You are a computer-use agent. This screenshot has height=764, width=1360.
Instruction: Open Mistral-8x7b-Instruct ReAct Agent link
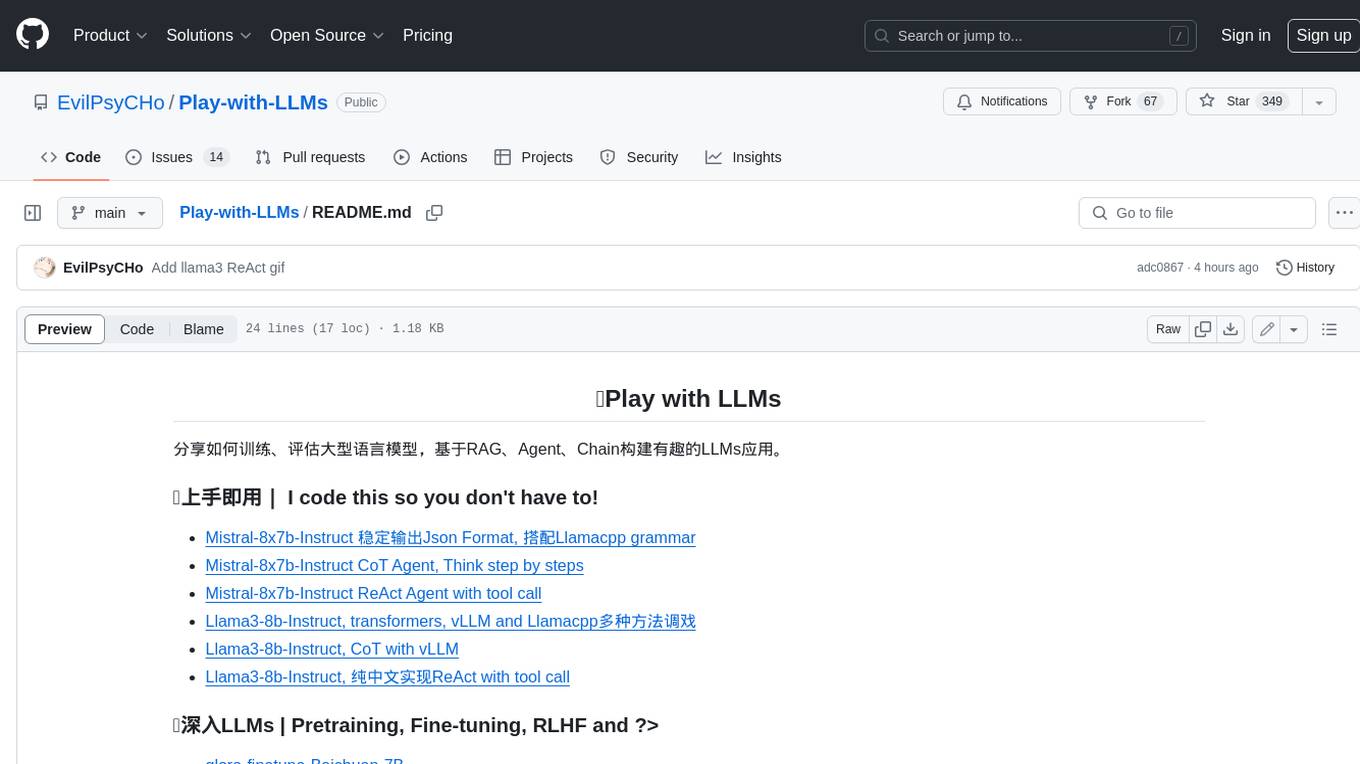[373, 593]
